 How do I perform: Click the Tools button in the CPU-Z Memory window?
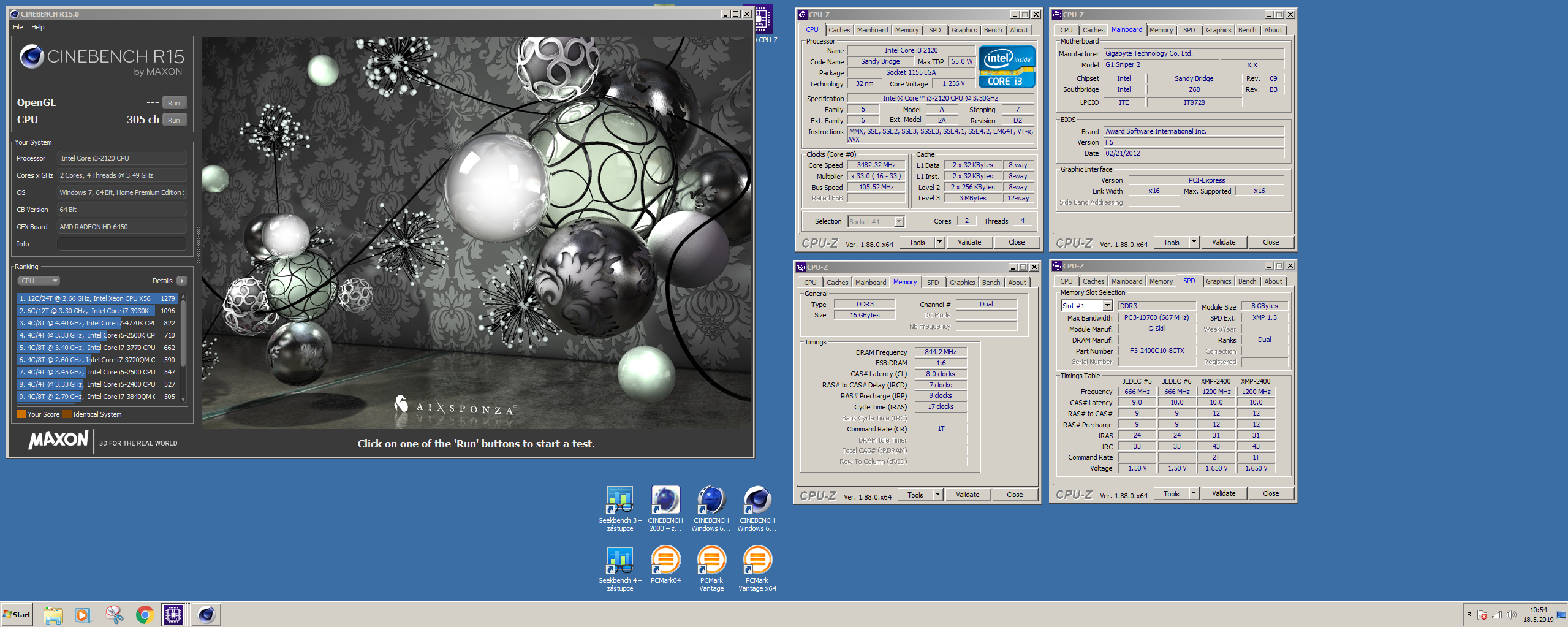(915, 495)
